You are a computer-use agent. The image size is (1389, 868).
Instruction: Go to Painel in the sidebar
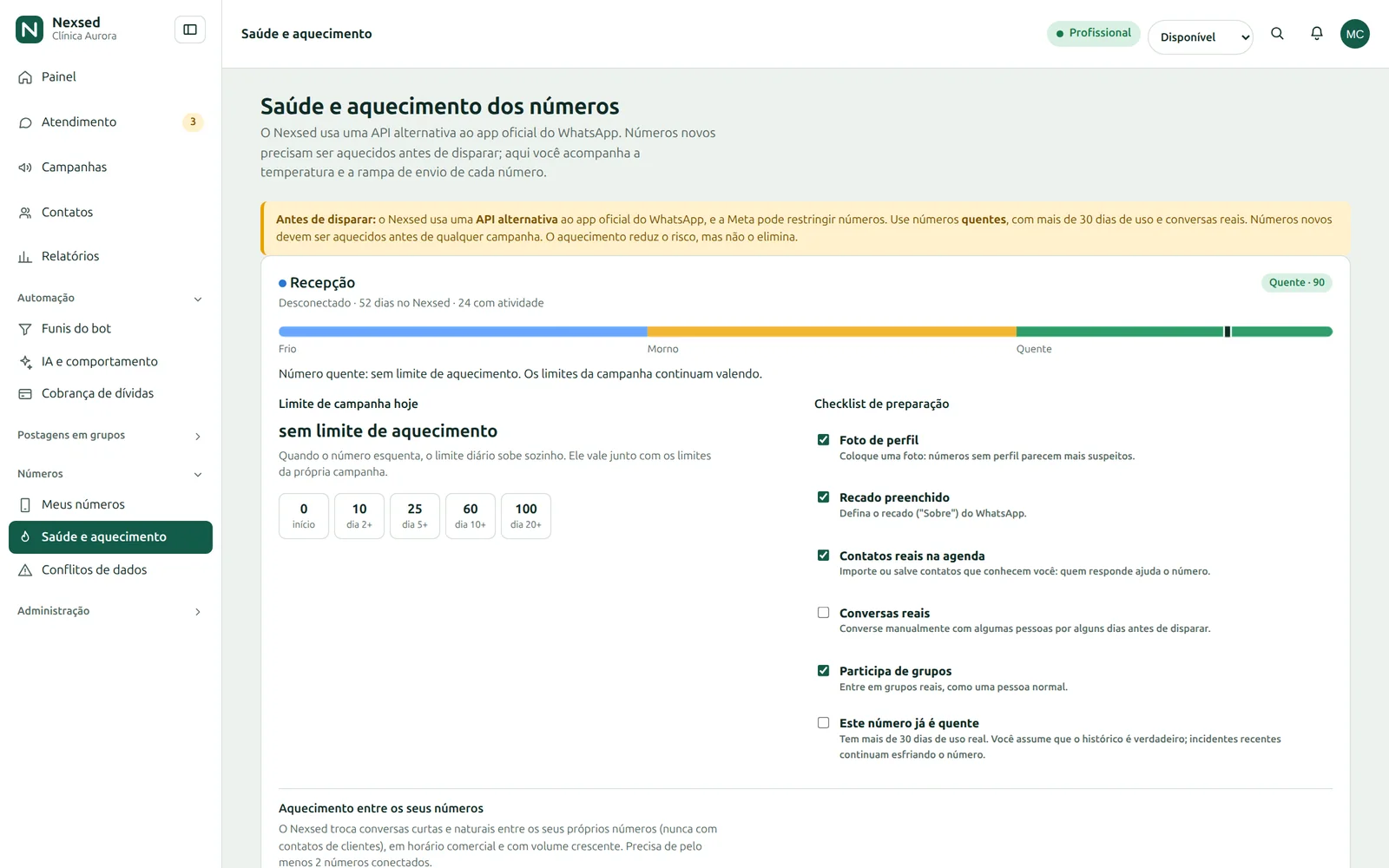[x=110, y=77]
